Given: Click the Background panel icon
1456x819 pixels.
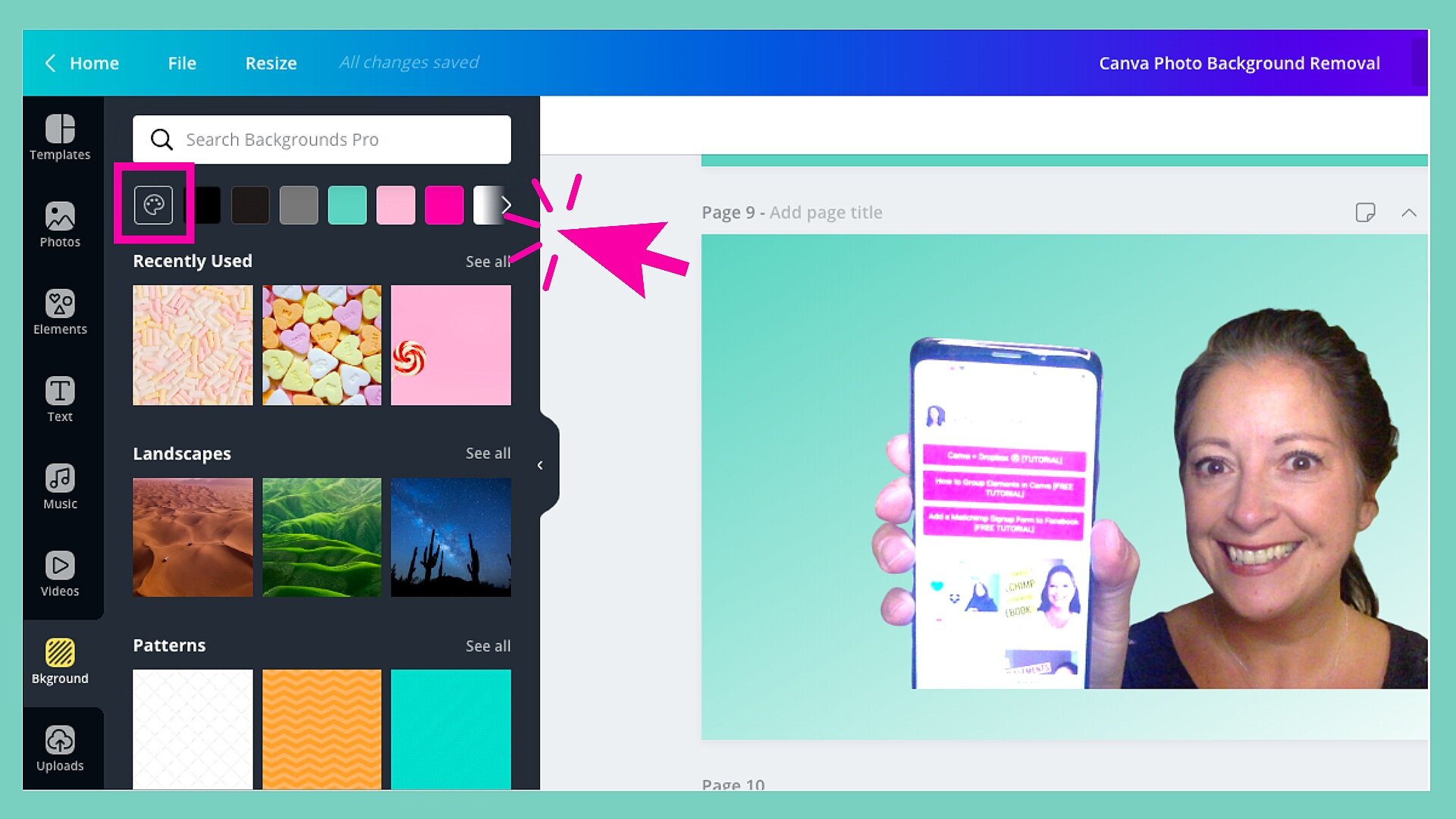Looking at the screenshot, I should 61,652.
